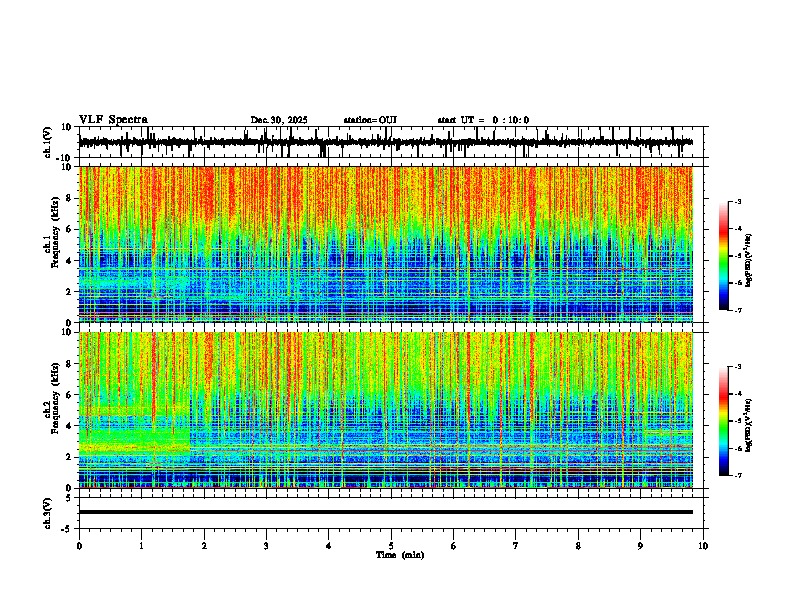Click the ch.2 "Frequency (kHz)" axis label
792x612 pixels.
[x=55, y=398]
